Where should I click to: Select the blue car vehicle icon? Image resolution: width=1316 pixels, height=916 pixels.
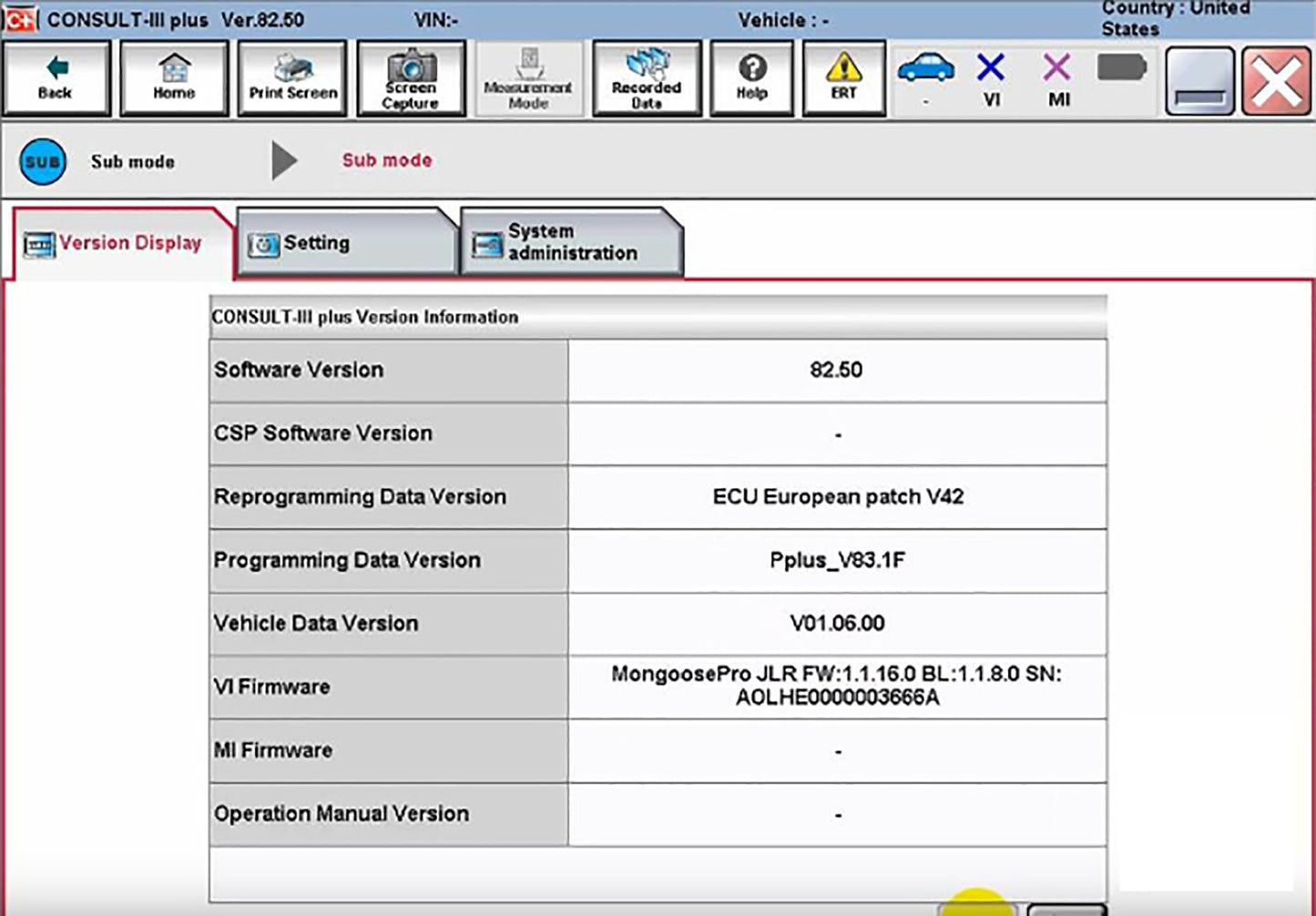coord(925,71)
